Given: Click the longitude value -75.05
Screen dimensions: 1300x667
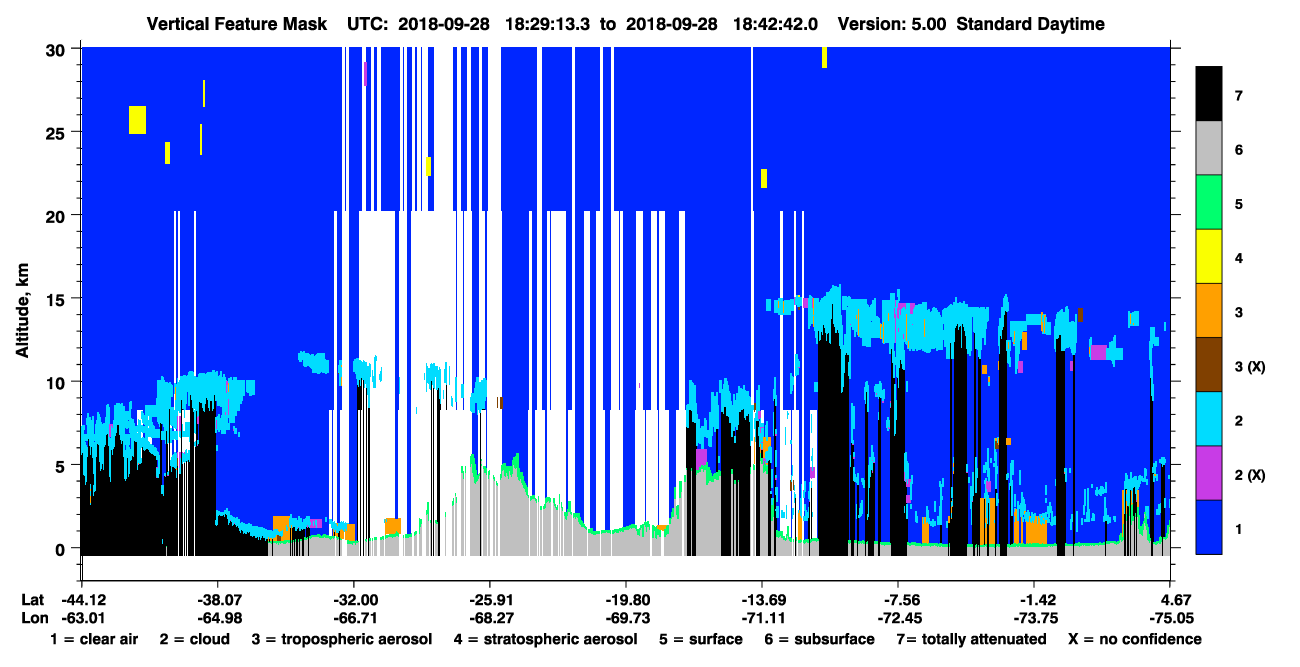Looking at the screenshot, I should (x=1170, y=617).
